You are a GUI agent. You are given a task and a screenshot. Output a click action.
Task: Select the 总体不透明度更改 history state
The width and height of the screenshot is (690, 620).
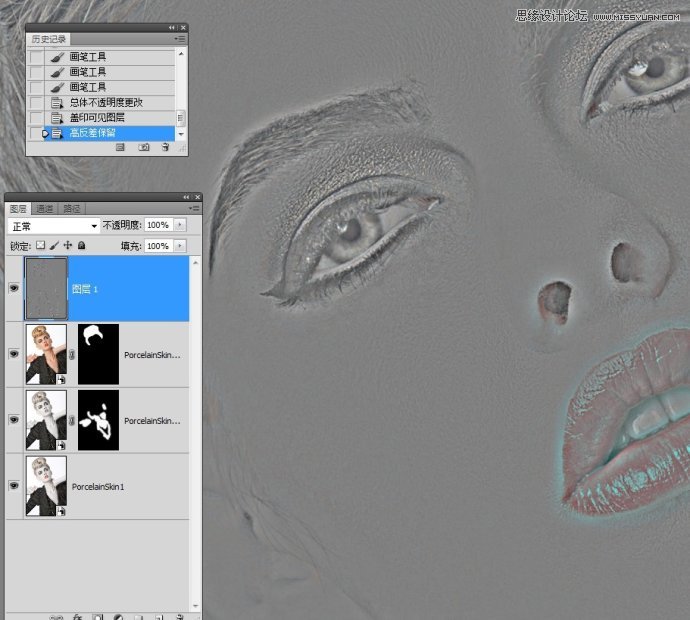coord(105,103)
